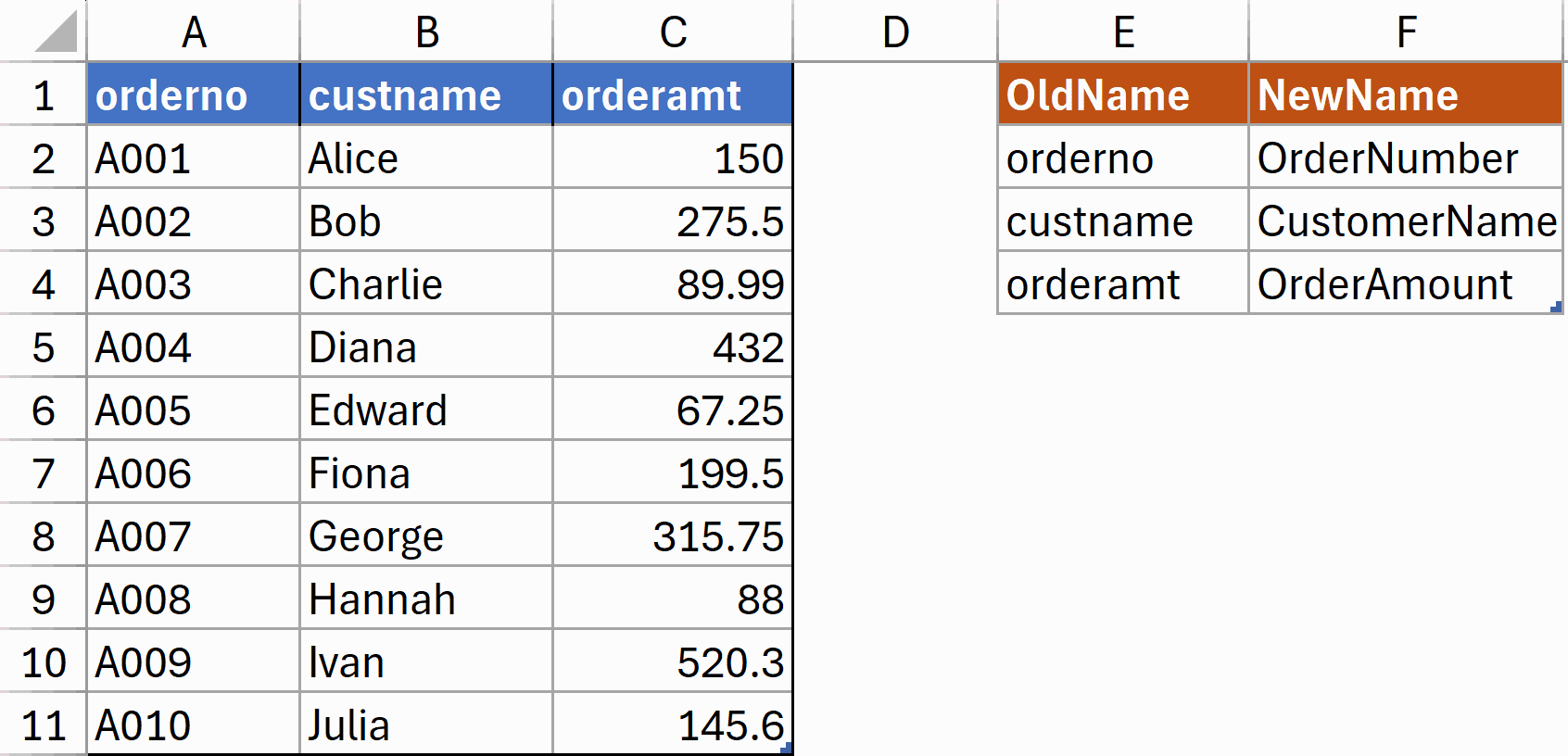Select row 5 header

coord(42,346)
